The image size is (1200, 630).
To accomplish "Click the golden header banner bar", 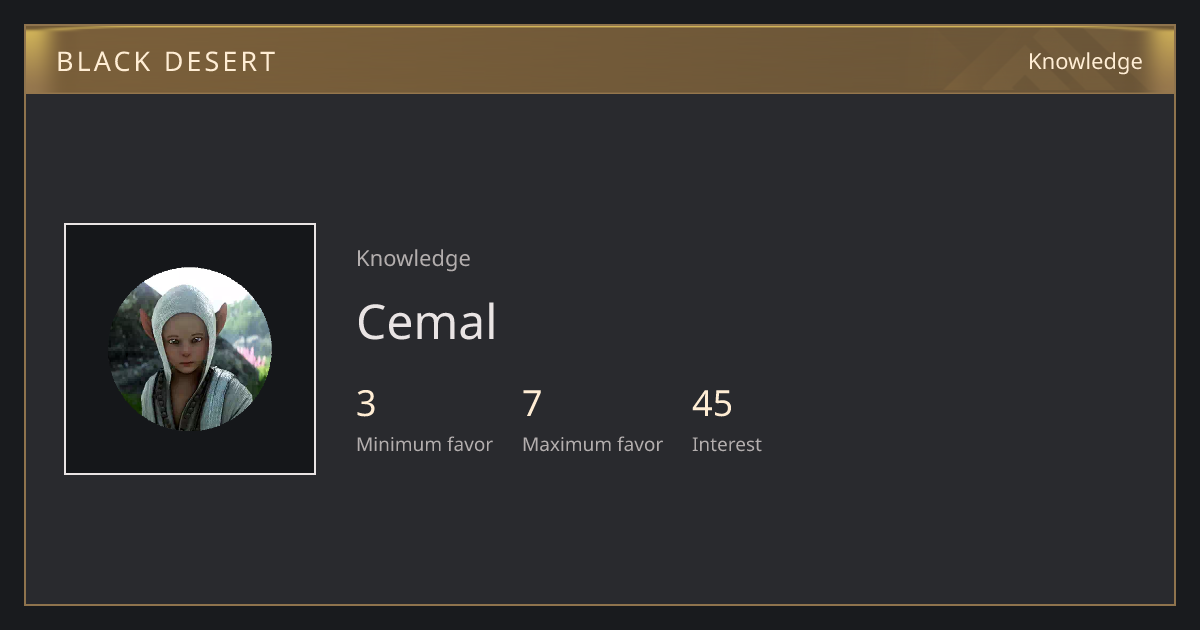I will coord(600,60).
